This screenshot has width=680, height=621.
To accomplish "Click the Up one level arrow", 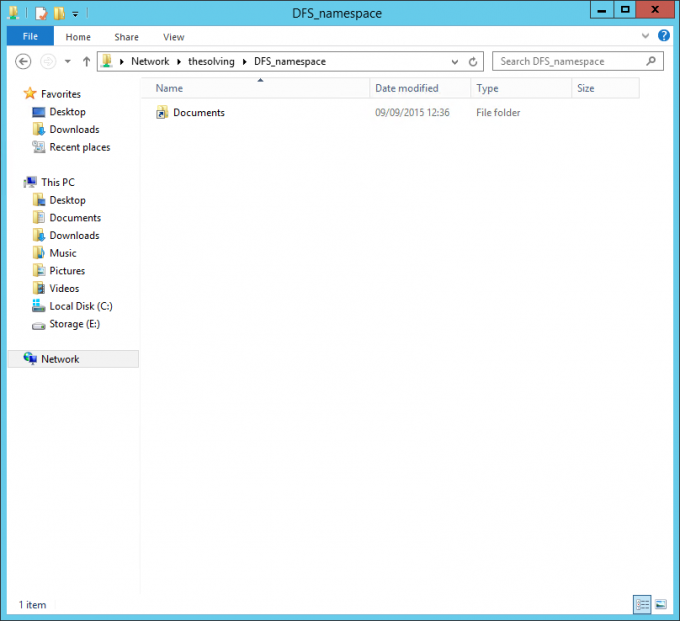I will click(86, 61).
